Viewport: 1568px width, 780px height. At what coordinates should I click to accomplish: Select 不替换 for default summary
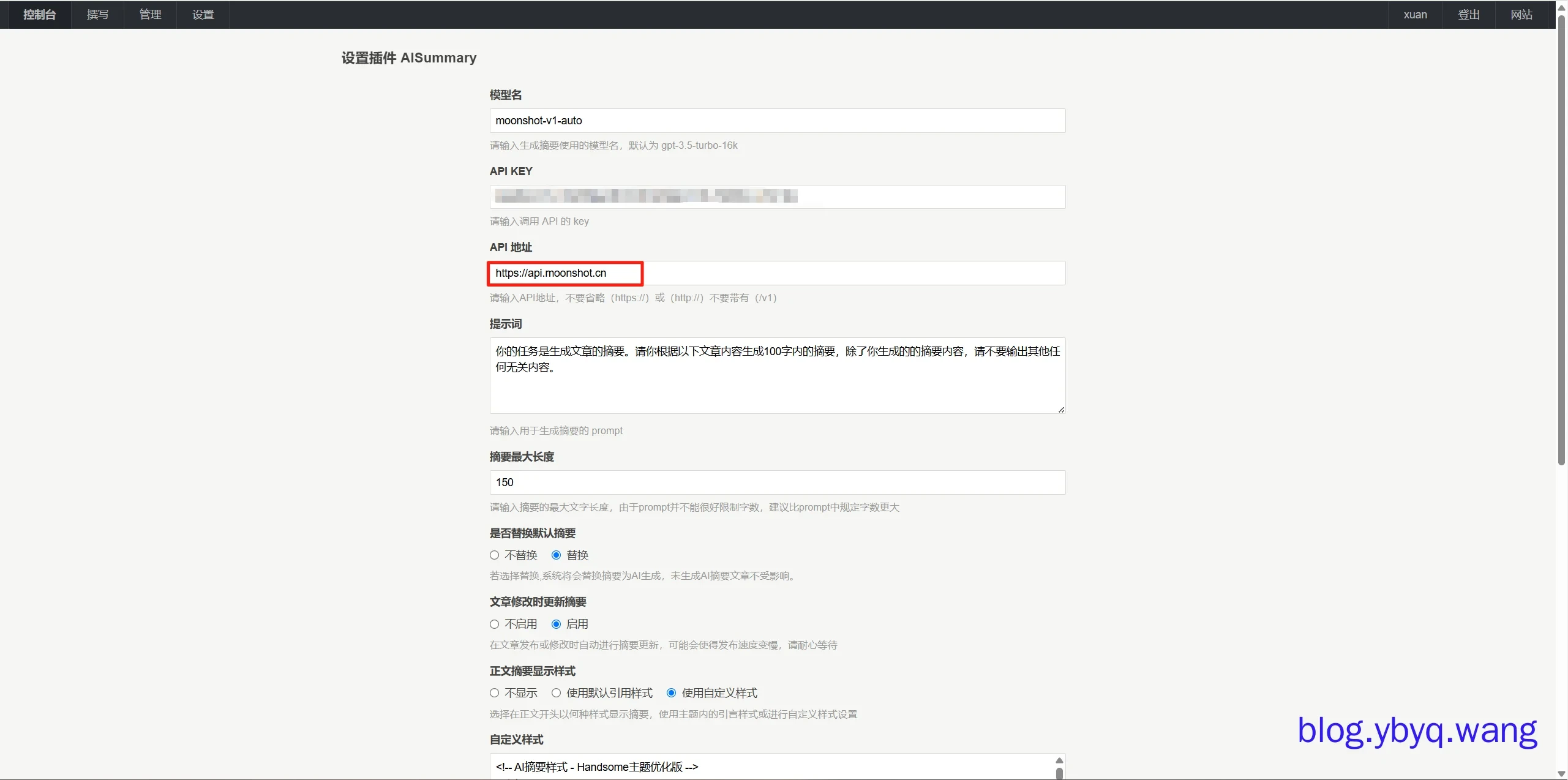(x=495, y=555)
